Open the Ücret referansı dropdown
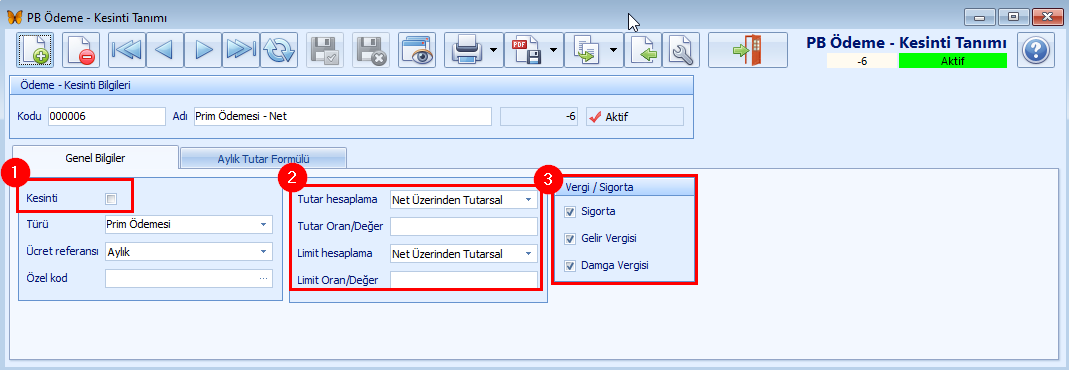The image size is (1069, 370). [x=264, y=251]
